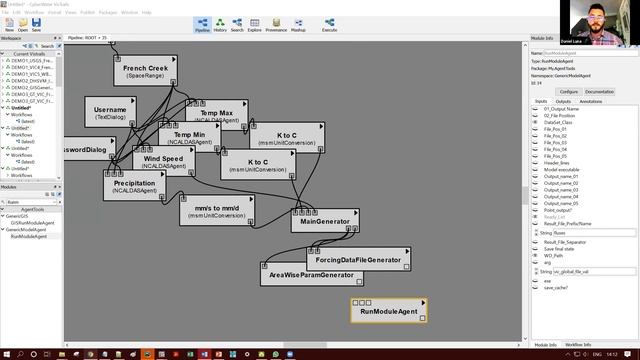Image resolution: width=640 pixels, height=360 pixels.
Task: Click the AreaWiseParamGenerator output port square
Action: pyautogui.click(x=359, y=281)
